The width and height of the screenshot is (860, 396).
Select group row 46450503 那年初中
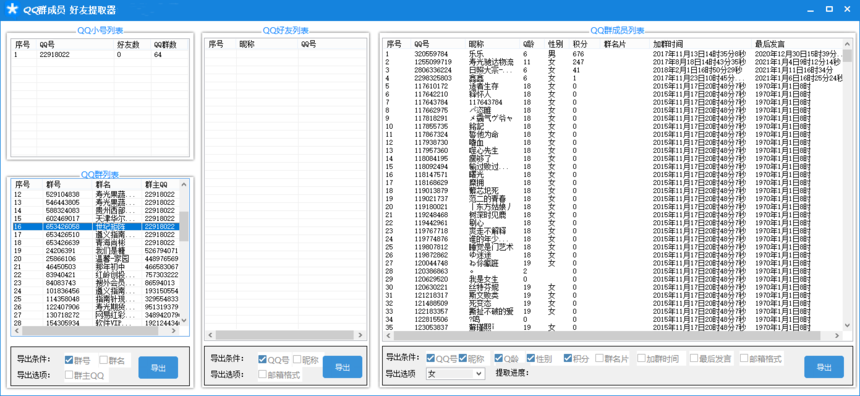95,267
